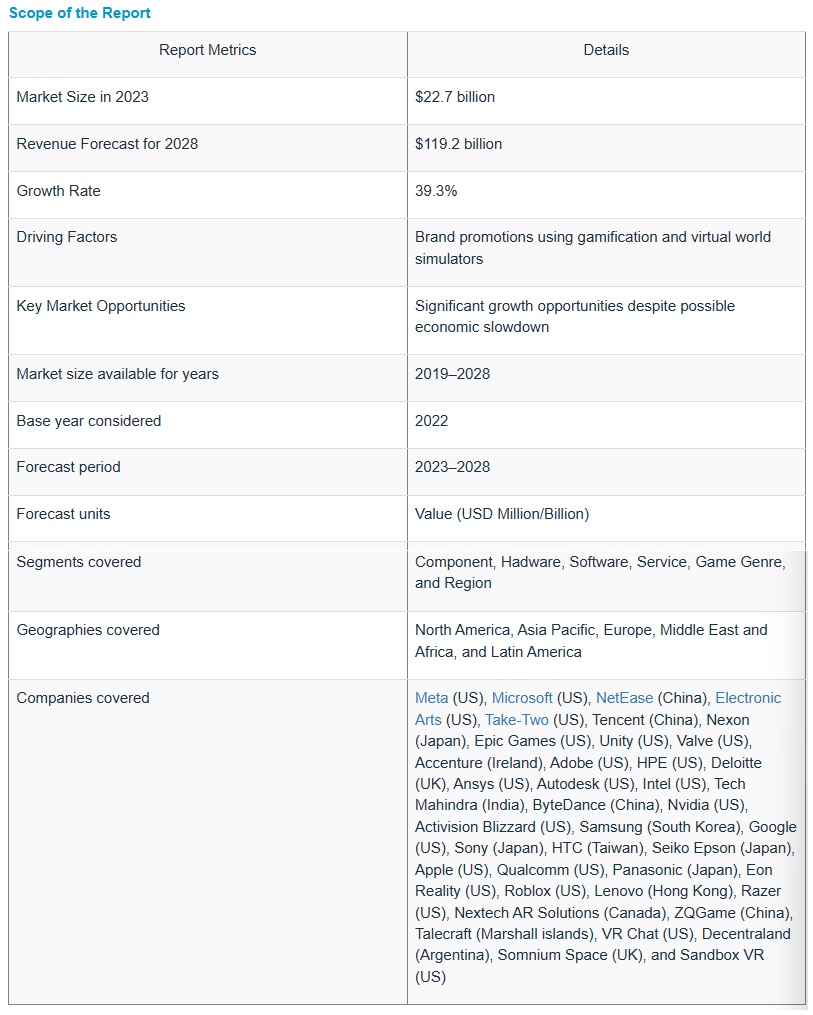
Task: Select the Revenue Forecast for 2028 label
Action: [107, 144]
